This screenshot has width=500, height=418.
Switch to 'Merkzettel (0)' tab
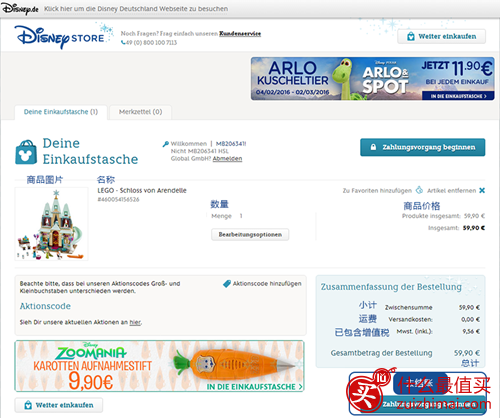tap(140, 112)
